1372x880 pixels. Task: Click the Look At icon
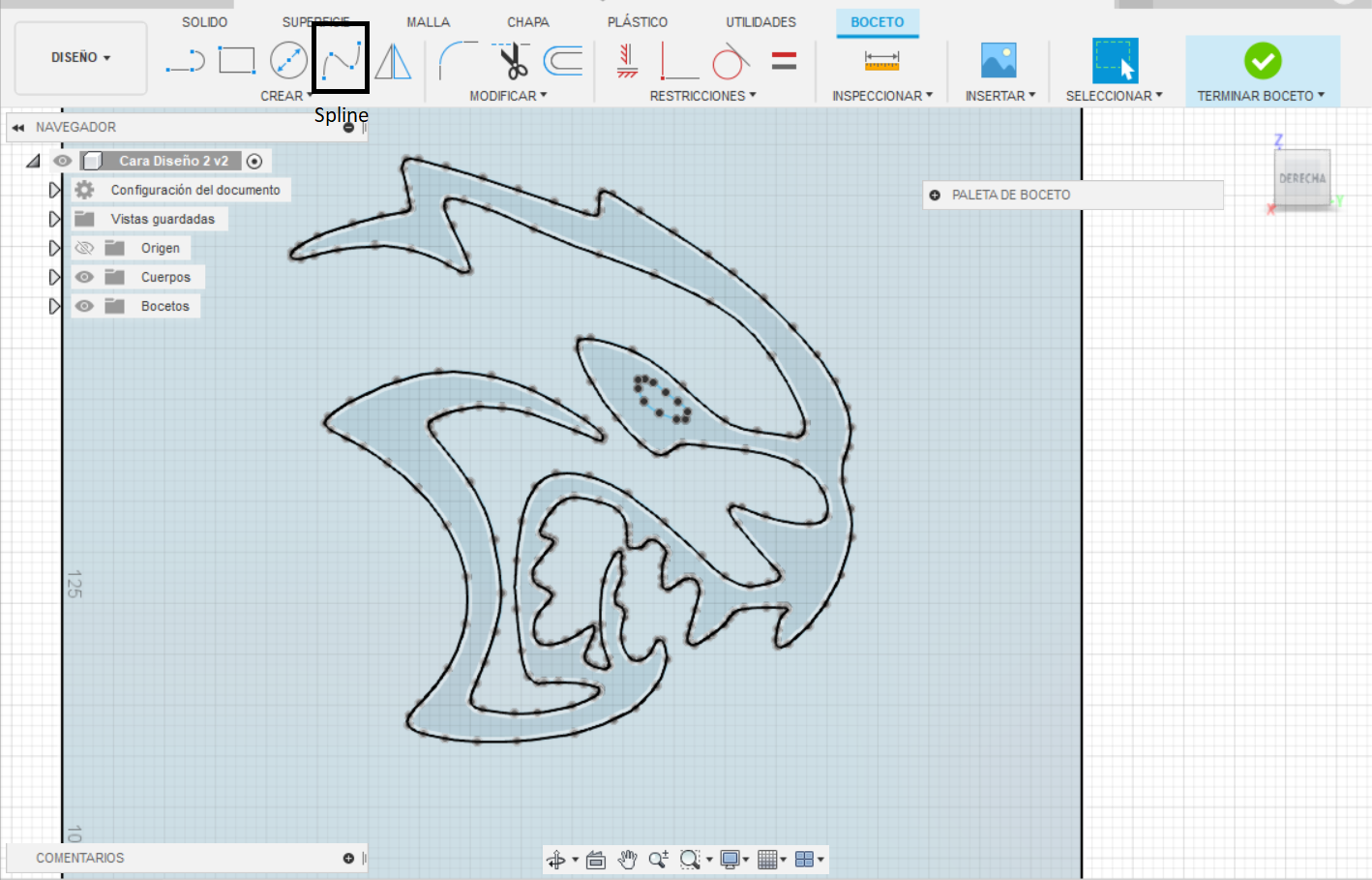pyautogui.click(x=596, y=860)
